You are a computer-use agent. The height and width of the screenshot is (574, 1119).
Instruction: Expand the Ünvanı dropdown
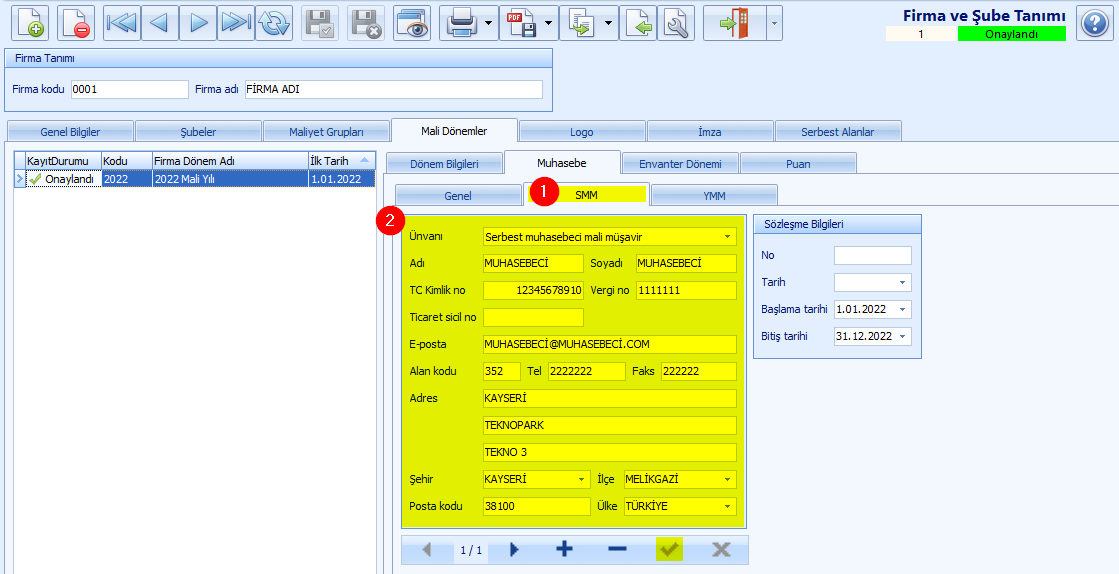[726, 237]
